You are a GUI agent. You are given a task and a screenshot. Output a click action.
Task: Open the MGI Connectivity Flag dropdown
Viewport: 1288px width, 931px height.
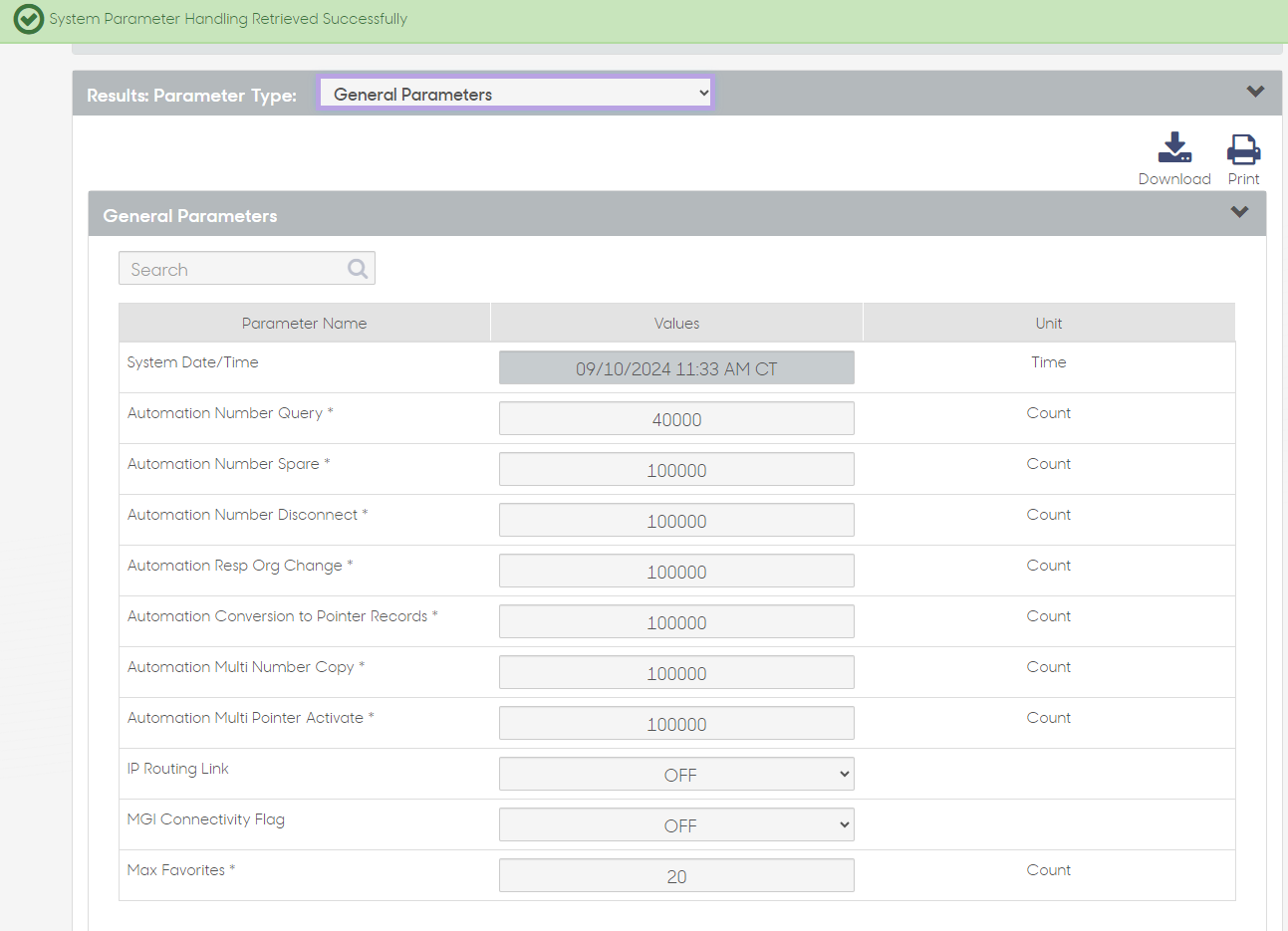676,824
